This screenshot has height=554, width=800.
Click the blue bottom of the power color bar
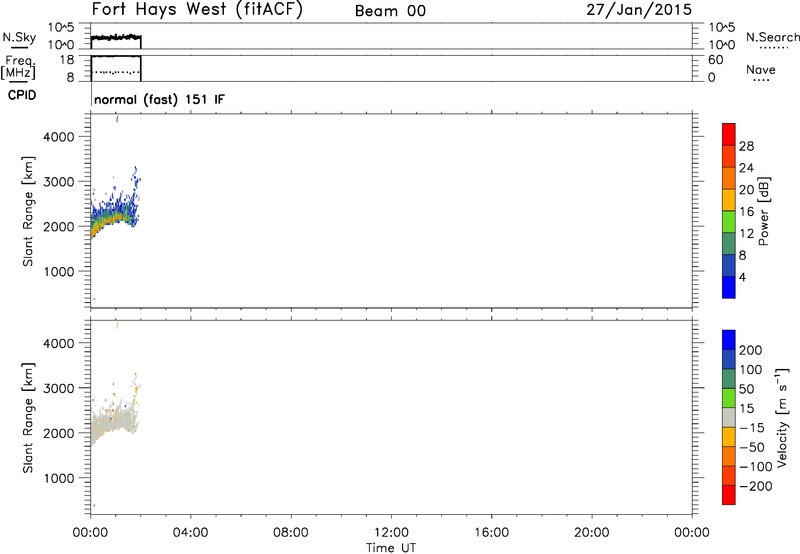[x=729, y=287]
